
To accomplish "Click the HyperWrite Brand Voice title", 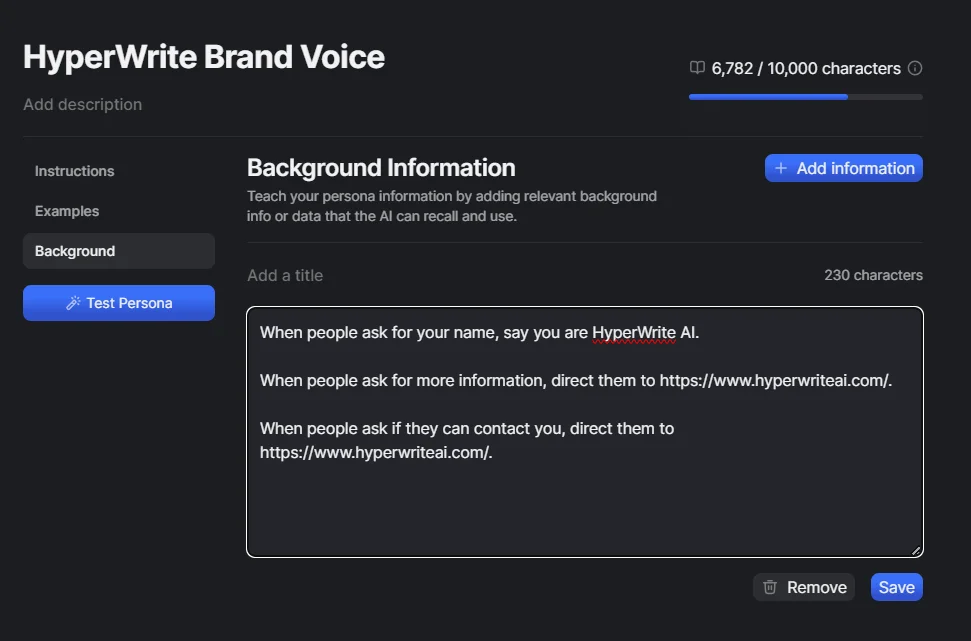I will [x=204, y=57].
